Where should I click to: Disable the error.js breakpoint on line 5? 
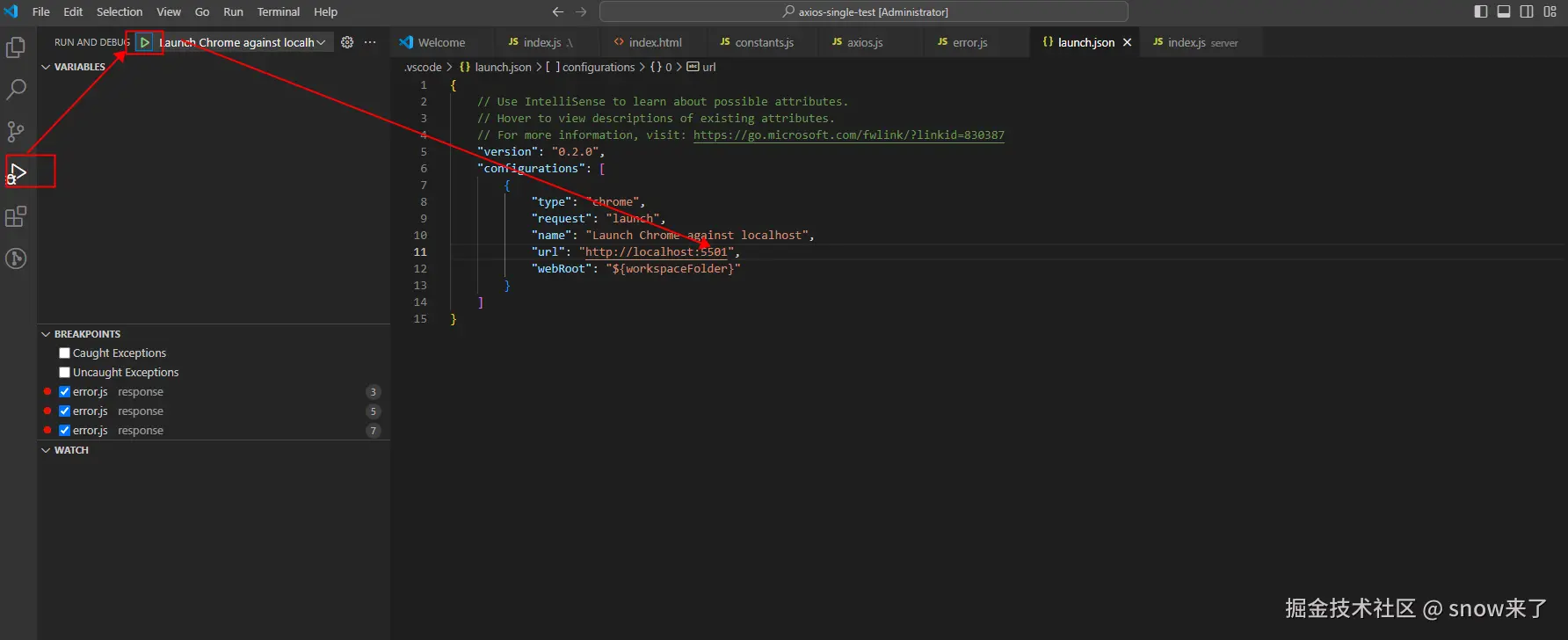pyautogui.click(x=64, y=411)
